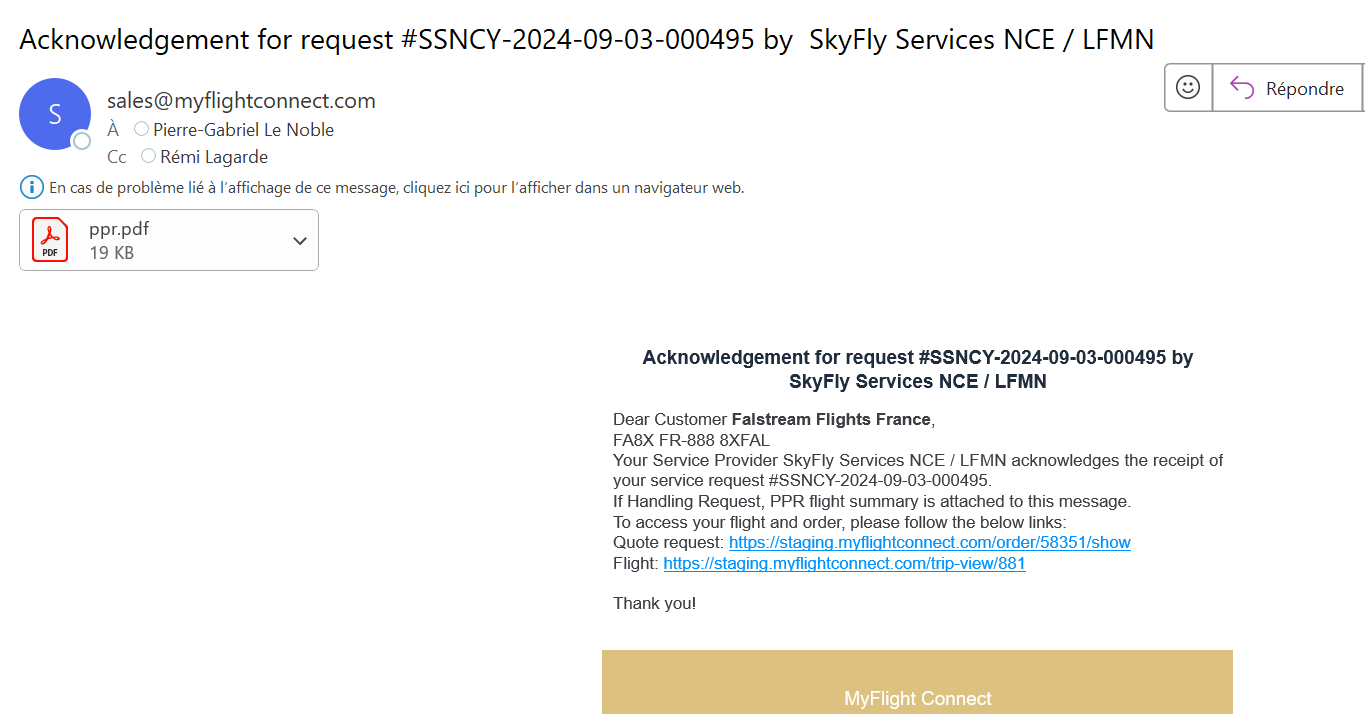Click the Acknowledgement heading in email body

[917, 369]
